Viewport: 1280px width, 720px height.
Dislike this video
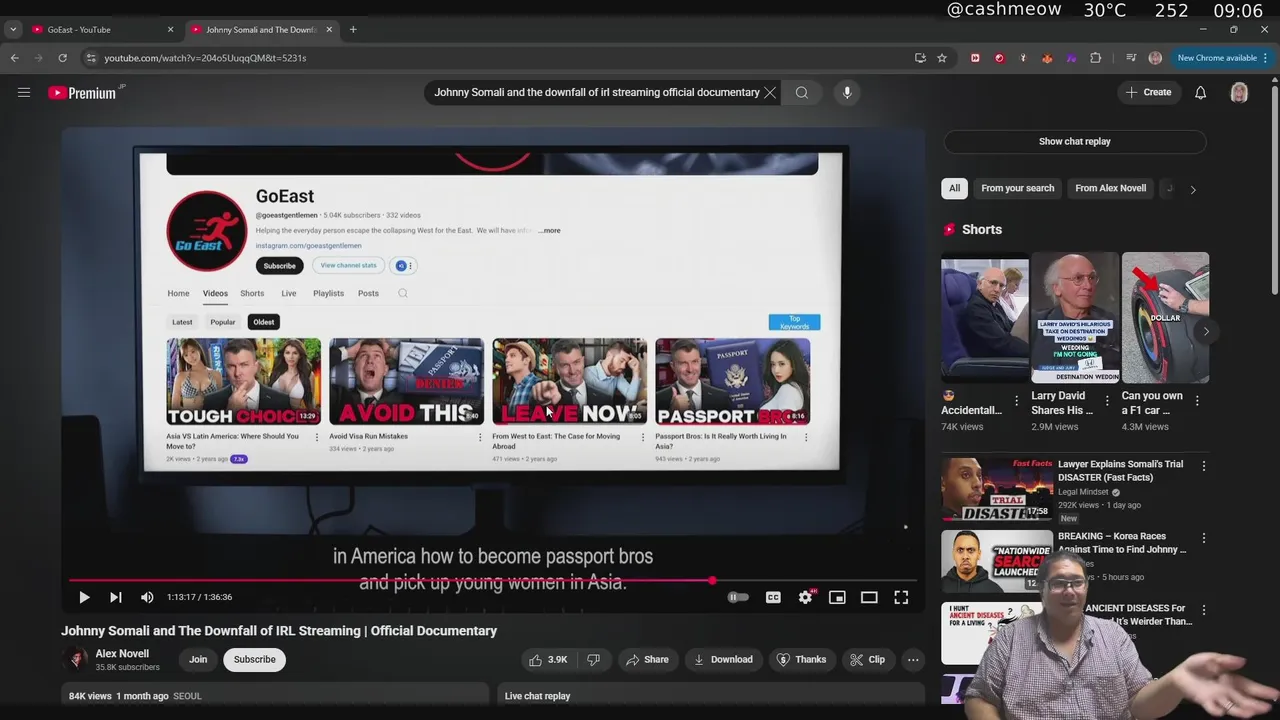(594, 659)
